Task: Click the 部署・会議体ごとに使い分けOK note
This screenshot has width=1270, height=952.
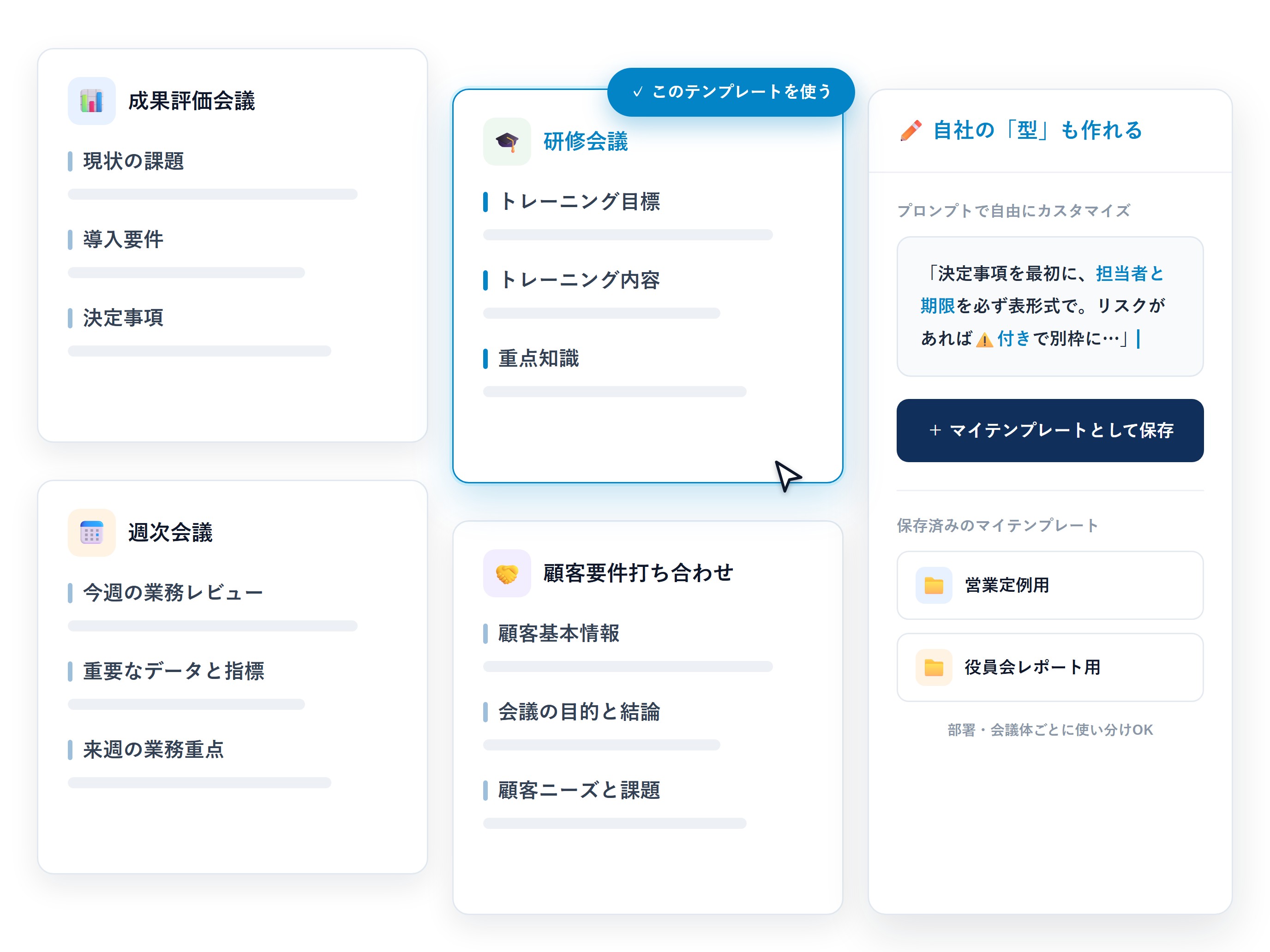Action: pos(1049,730)
